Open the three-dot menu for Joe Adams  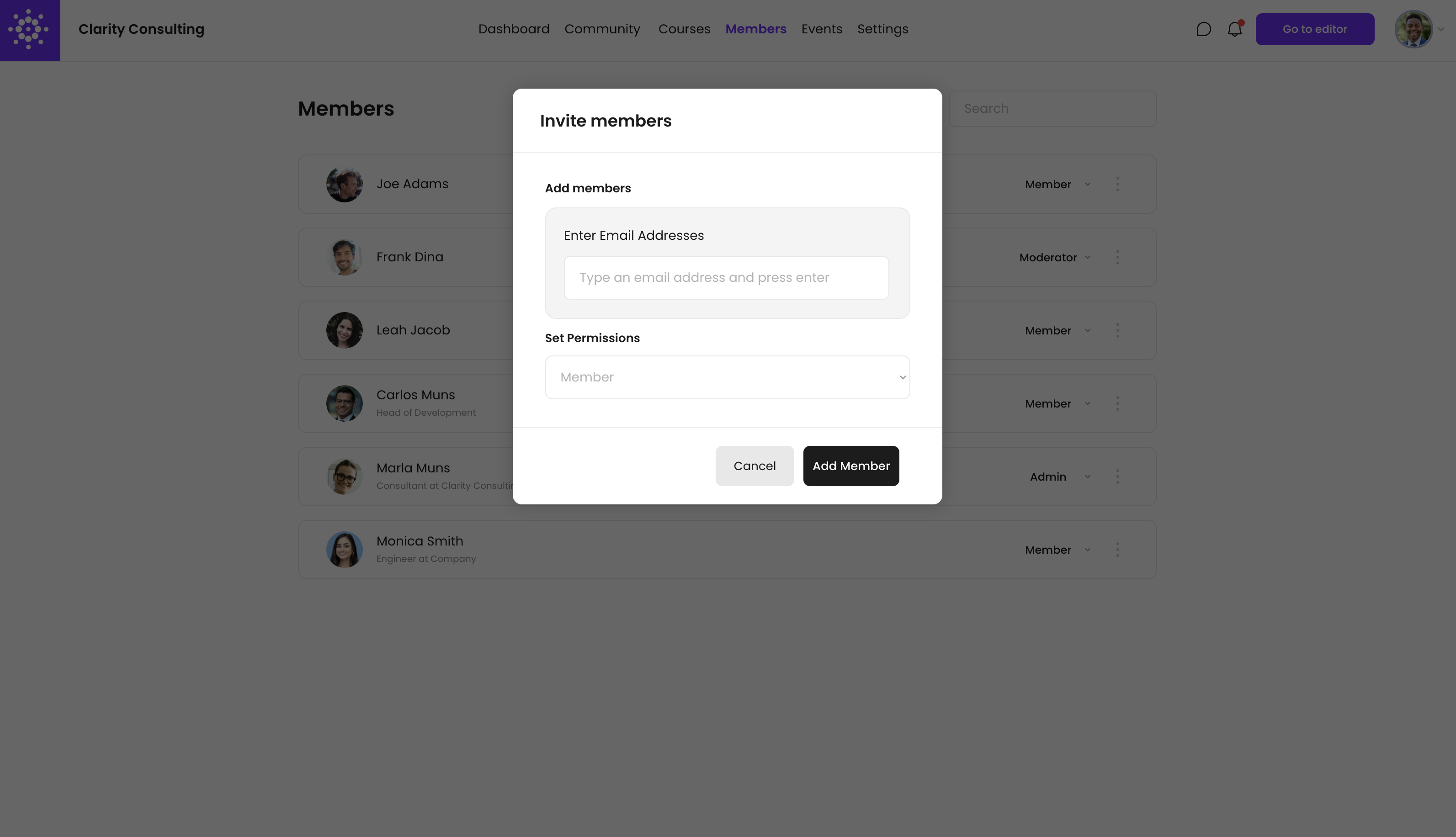(1118, 184)
